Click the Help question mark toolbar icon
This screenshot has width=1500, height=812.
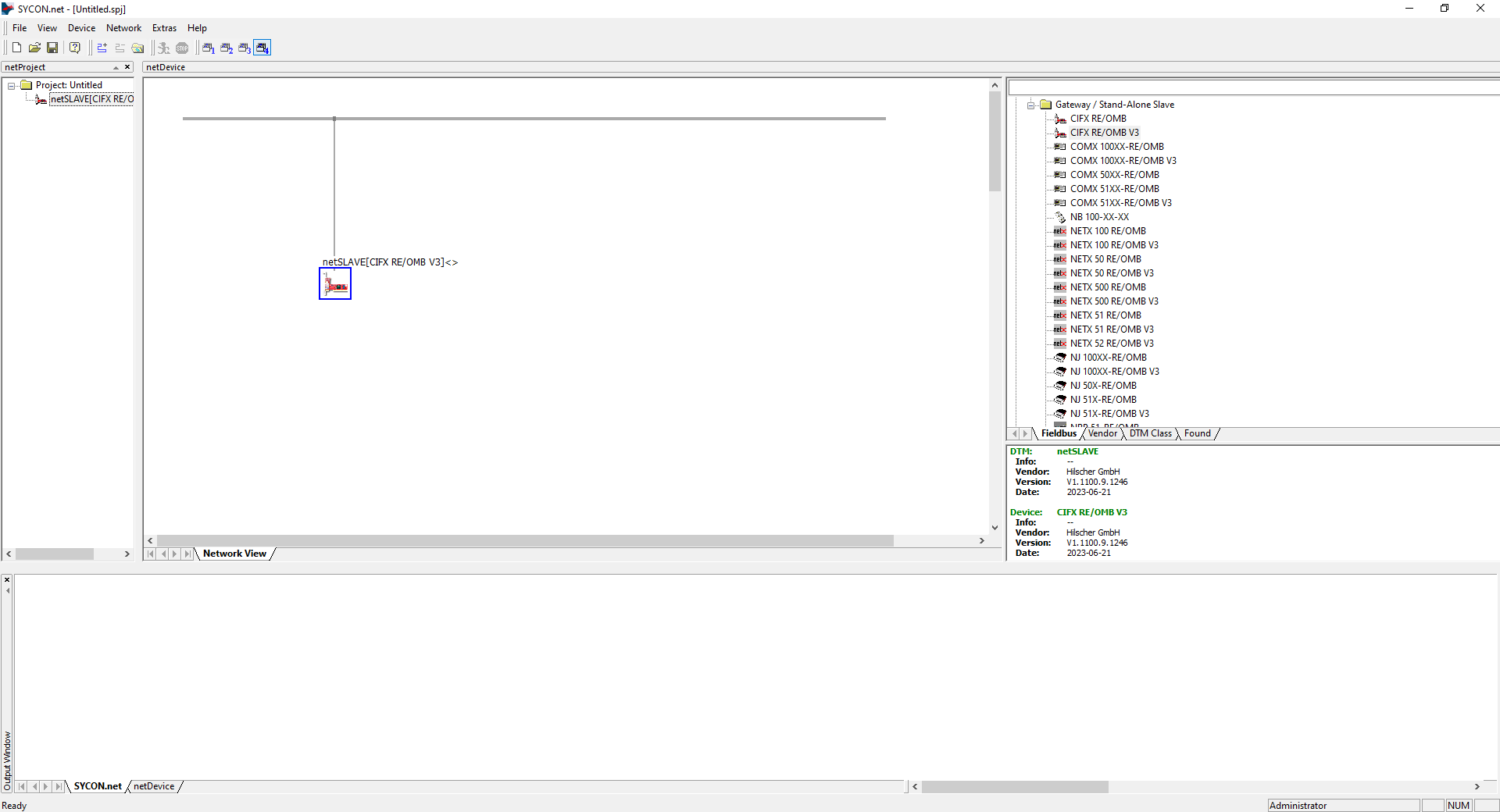(x=75, y=48)
